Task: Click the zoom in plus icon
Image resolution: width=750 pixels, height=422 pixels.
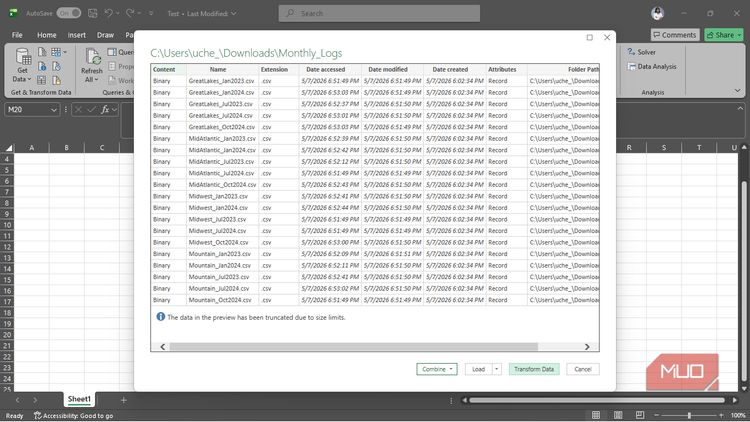Action: 721,415
